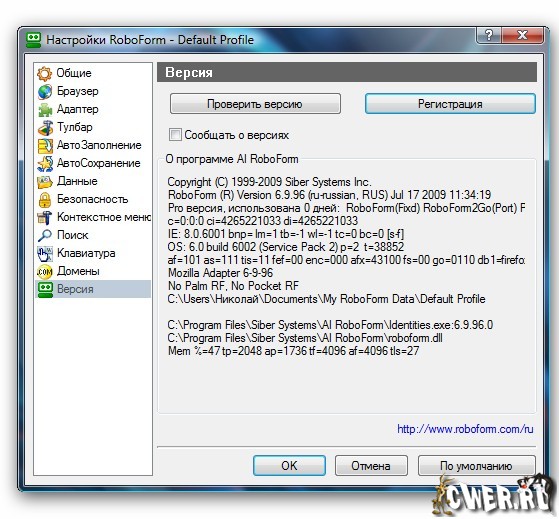Screen dimensions: 559x519
Task: Confirm the settings with OK
Action: 289,465
